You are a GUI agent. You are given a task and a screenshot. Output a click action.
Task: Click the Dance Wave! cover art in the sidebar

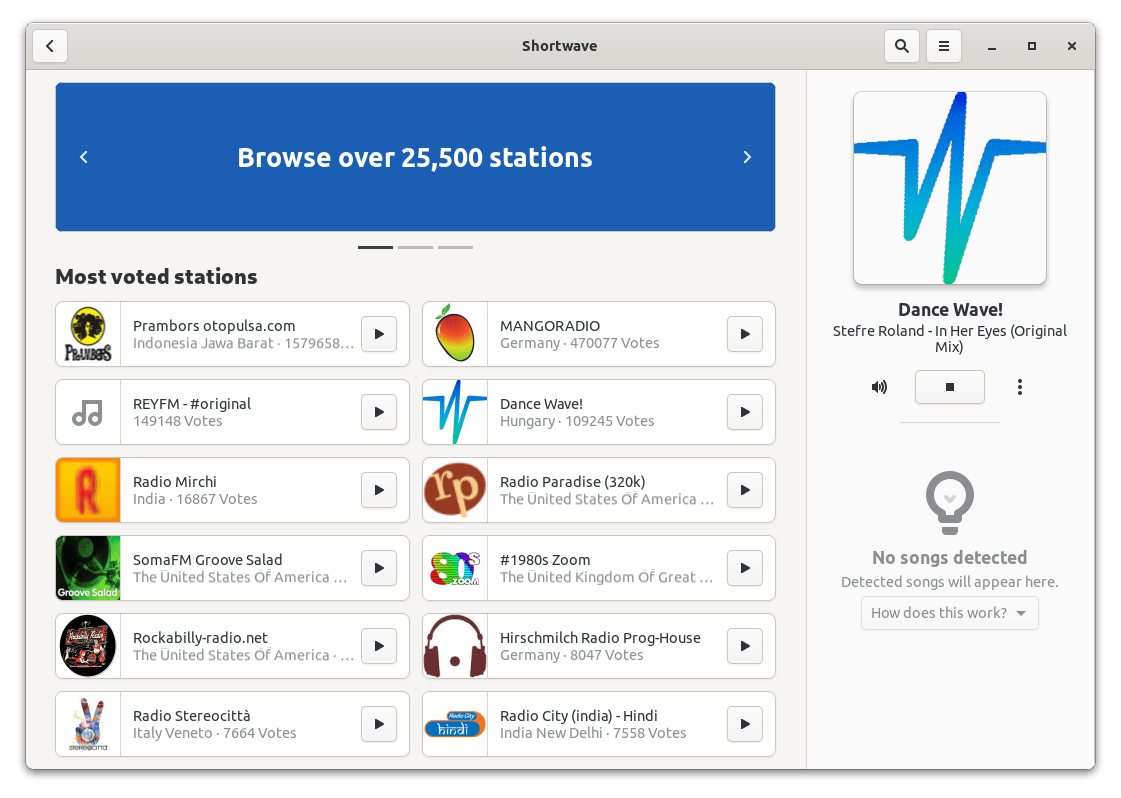tap(949, 188)
